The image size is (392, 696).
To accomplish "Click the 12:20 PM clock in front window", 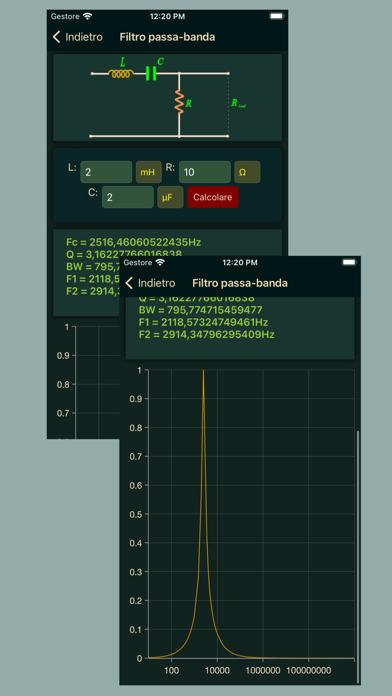I will [240, 262].
